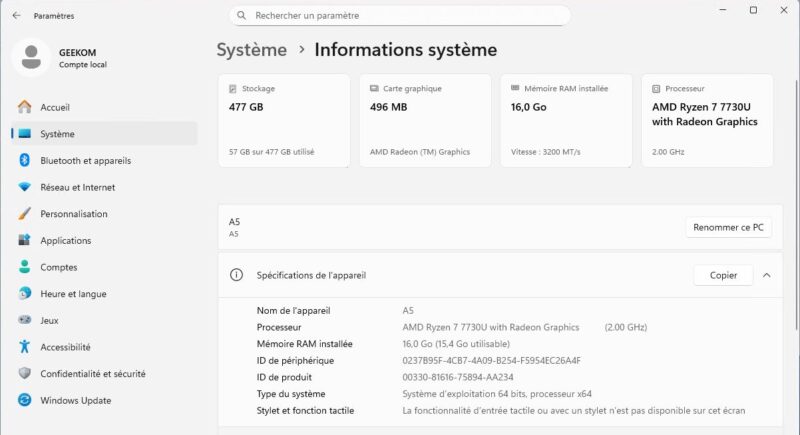This screenshot has width=800, height=435.
Task: Click the search magnifier icon
Action: 242,15
